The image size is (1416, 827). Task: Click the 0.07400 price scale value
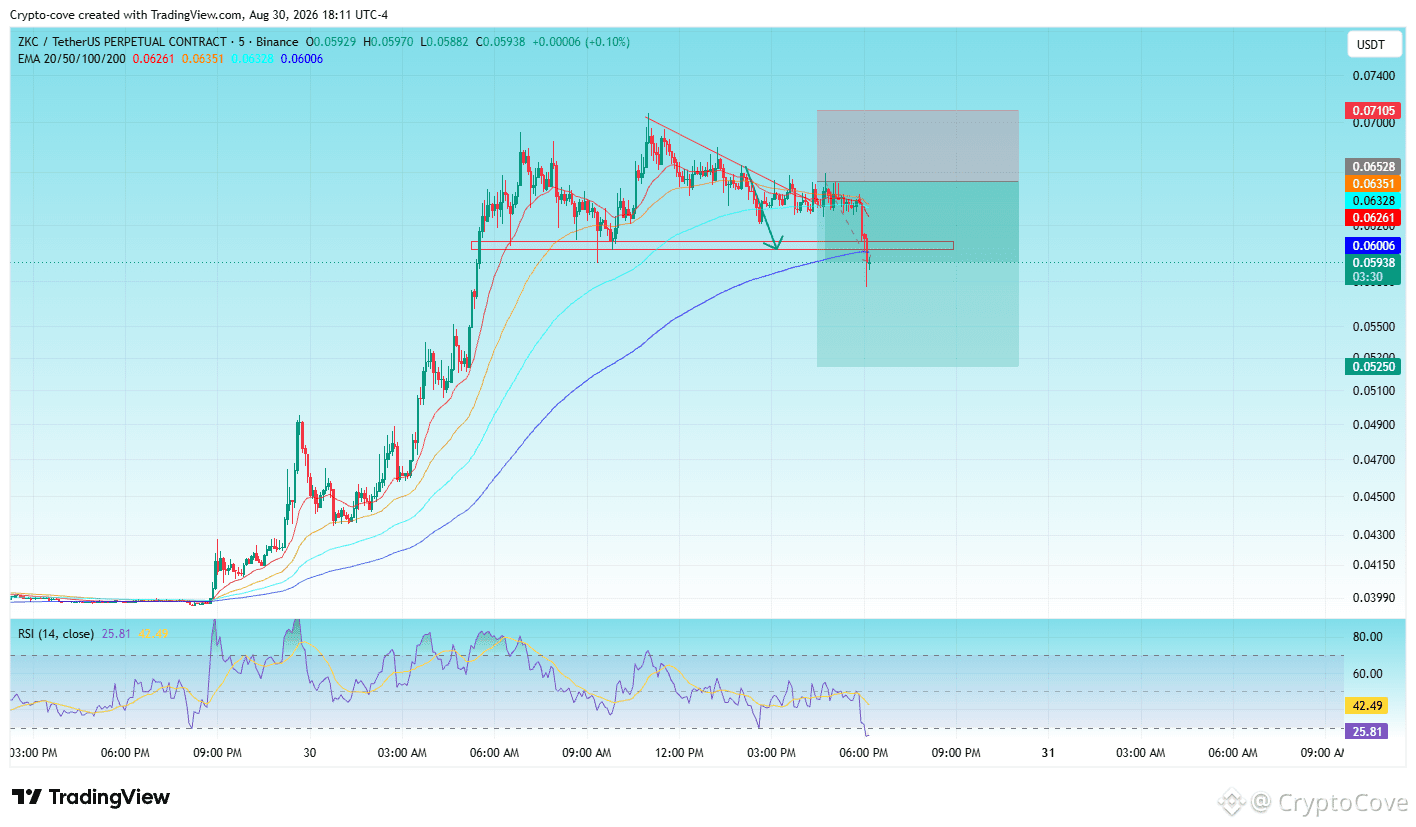1373,76
